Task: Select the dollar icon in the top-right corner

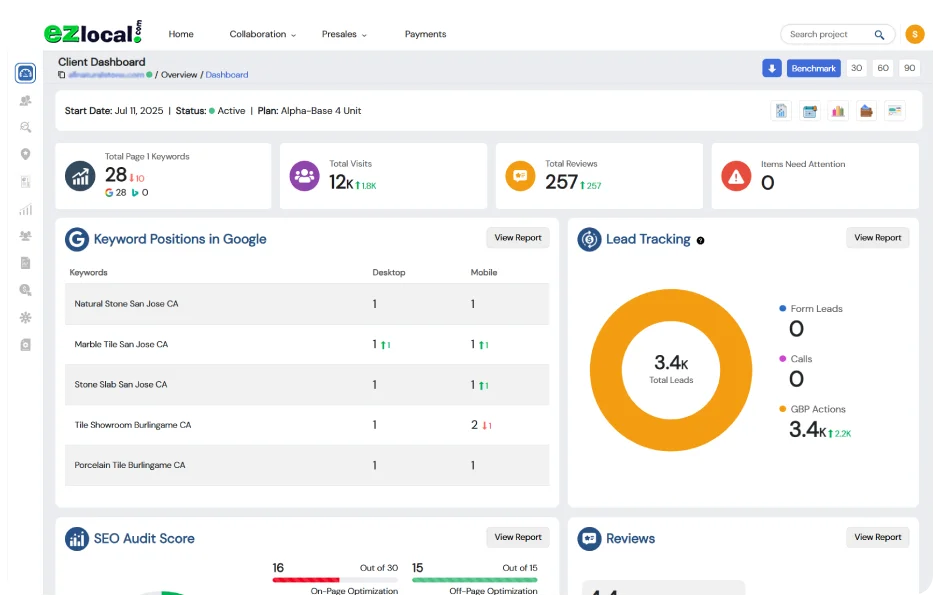Action: (x=915, y=33)
